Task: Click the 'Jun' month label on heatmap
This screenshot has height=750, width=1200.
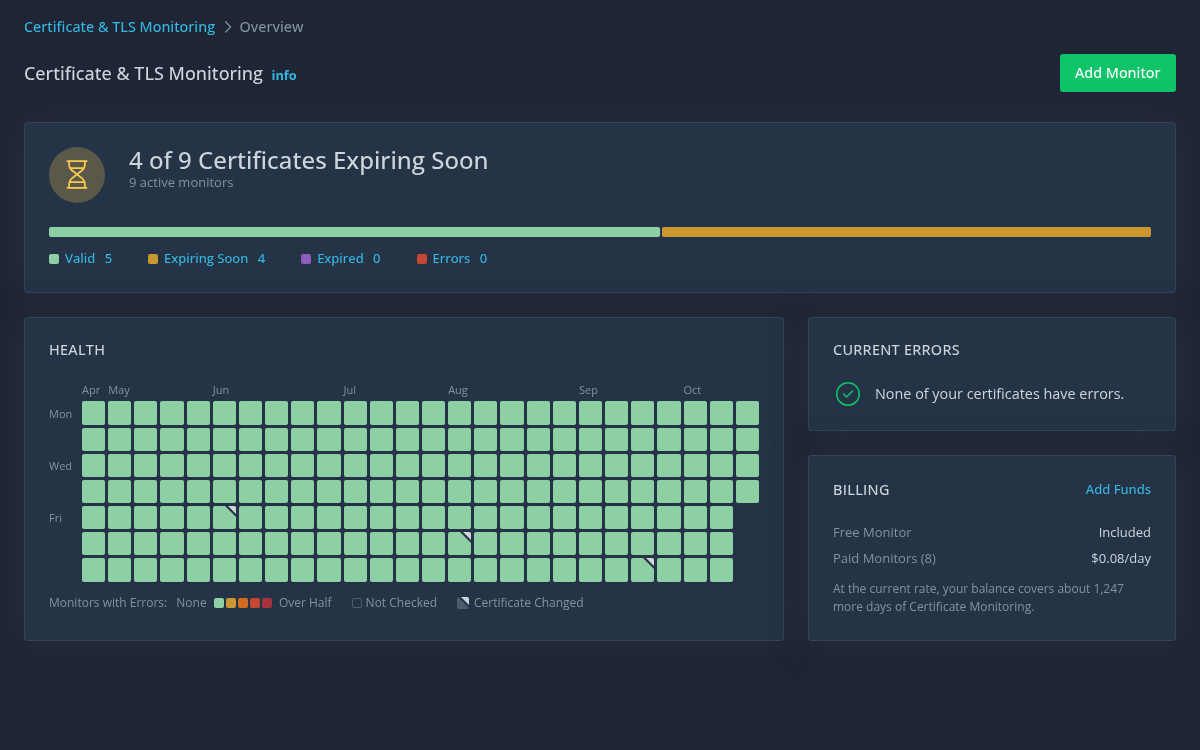Action: 221,390
